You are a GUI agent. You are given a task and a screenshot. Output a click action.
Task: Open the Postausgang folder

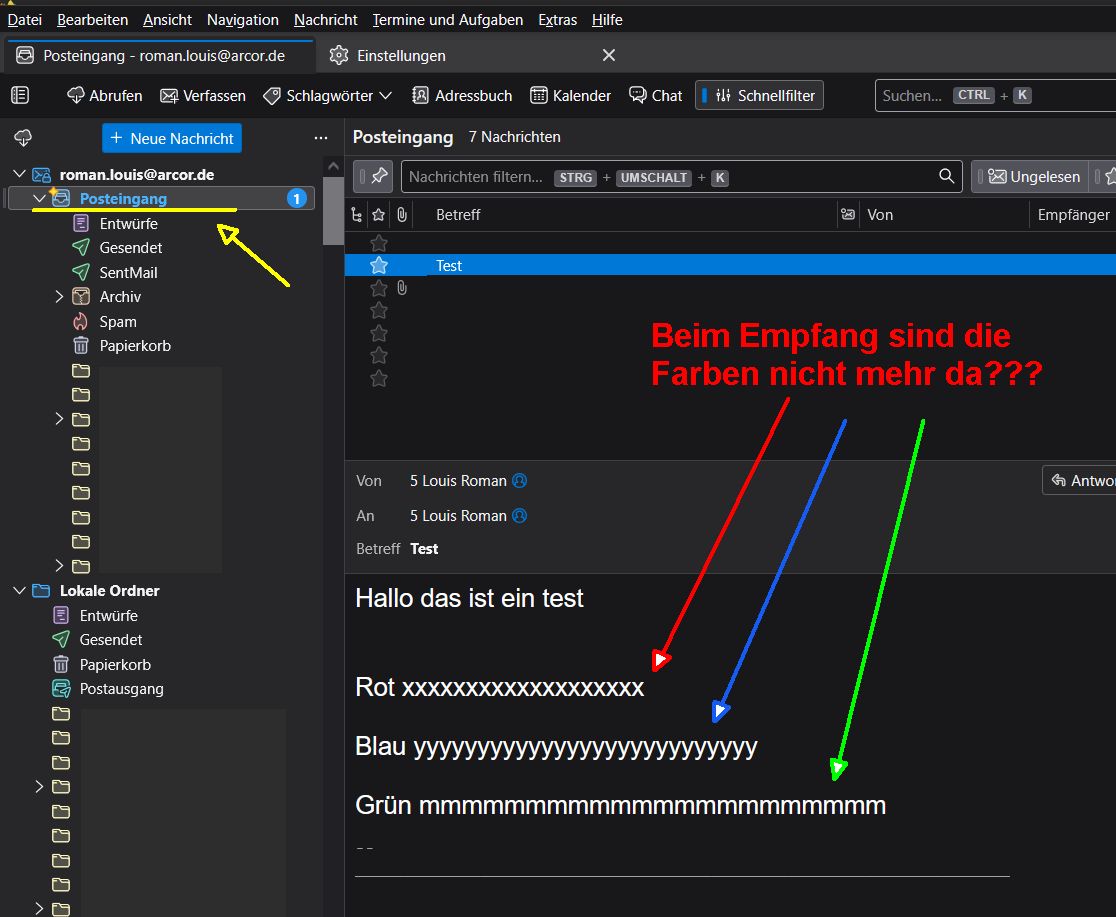[121, 689]
